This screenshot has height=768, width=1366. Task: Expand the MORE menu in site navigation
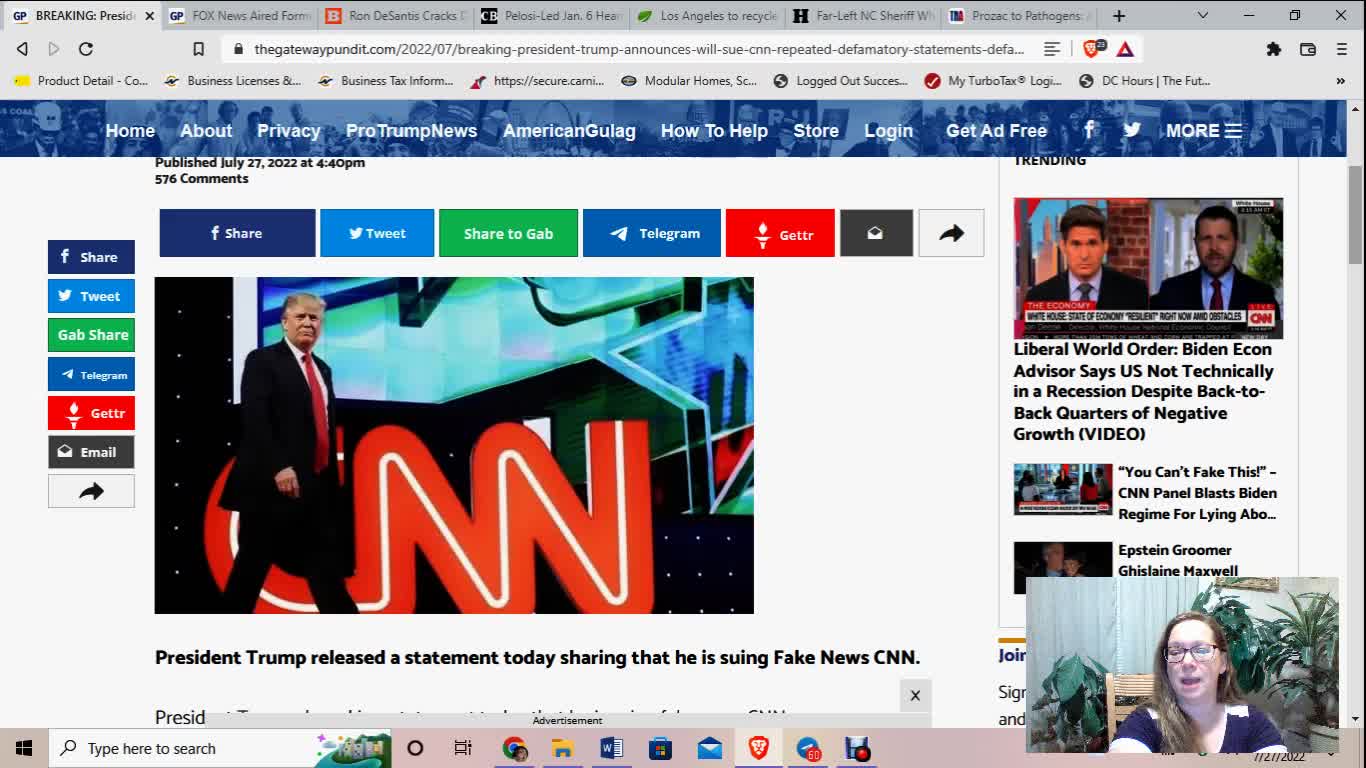click(1203, 130)
